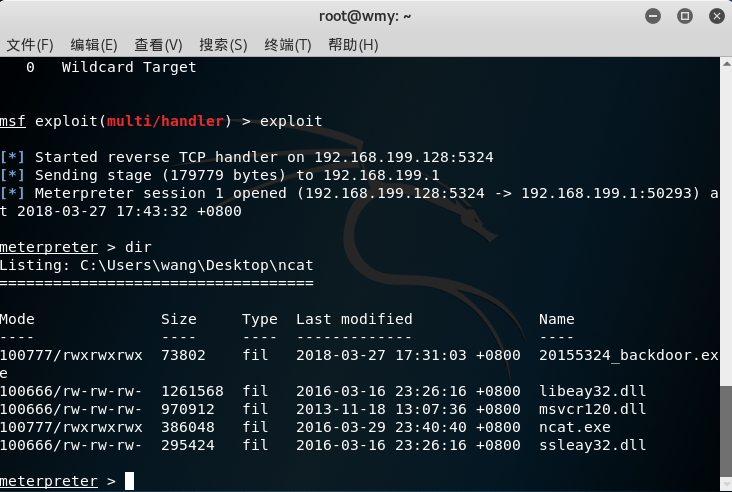Maximize the root@wmy terminal window
732x492 pixels.
tap(684, 16)
